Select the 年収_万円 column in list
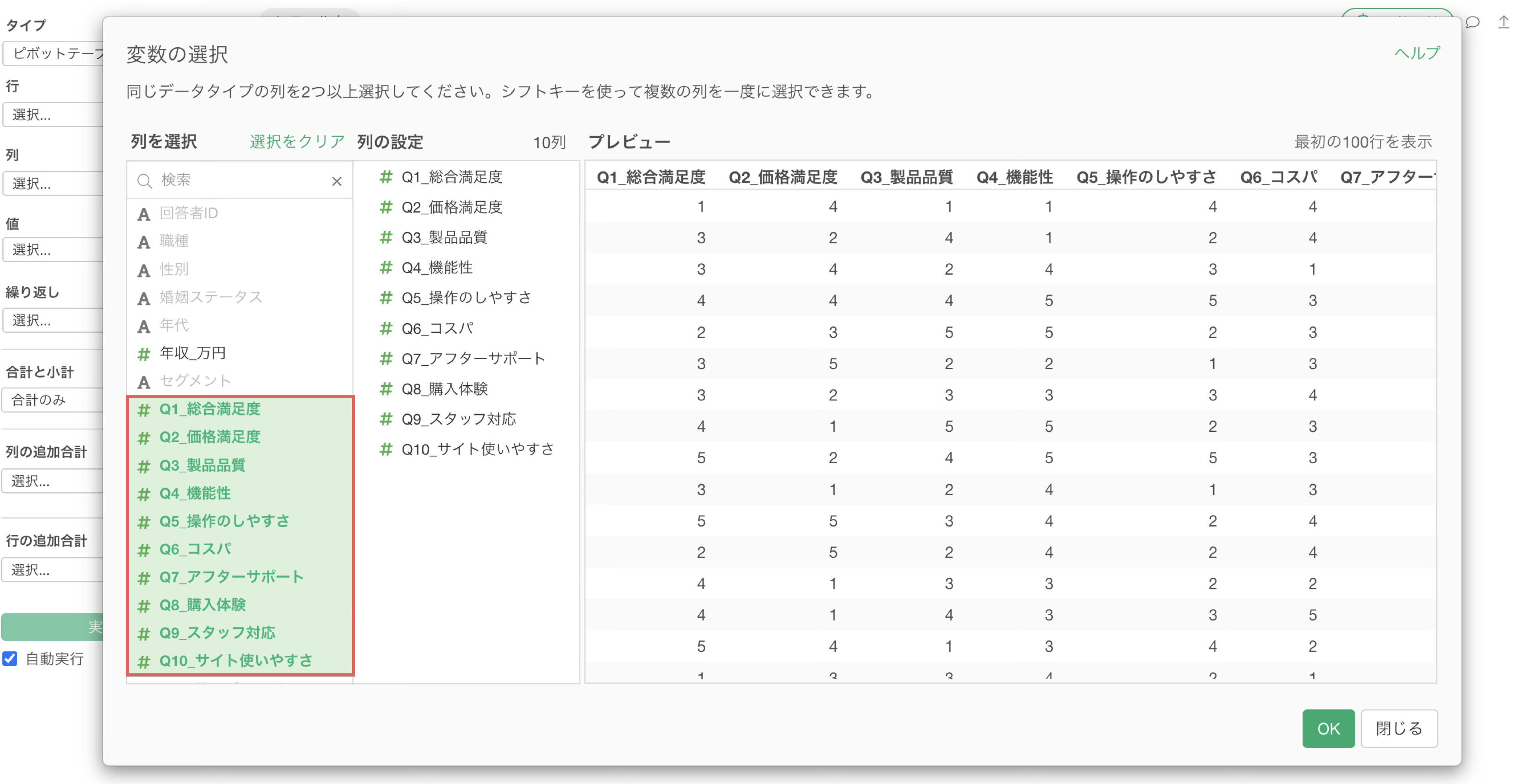 pos(240,353)
